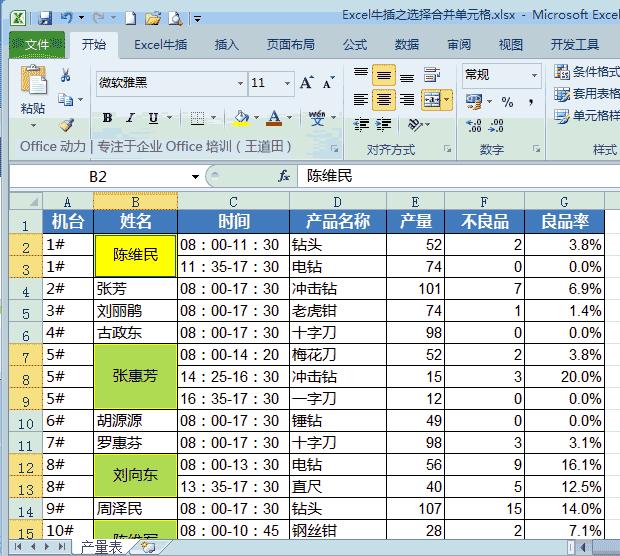Select the green merged cell 张惠芳
The width and height of the screenshot is (620, 556).
click(135, 376)
